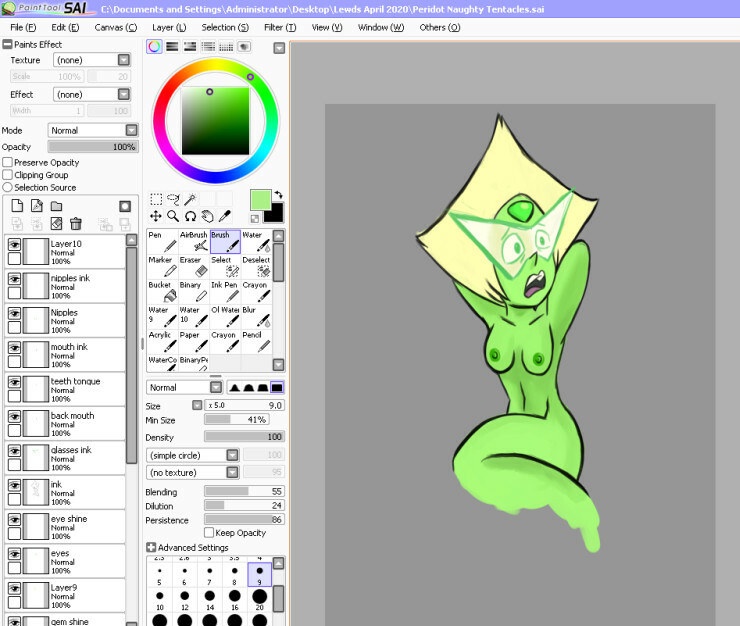This screenshot has width=740, height=626.
Task: Enable Clipping Group checkbox
Action: pos(8,175)
